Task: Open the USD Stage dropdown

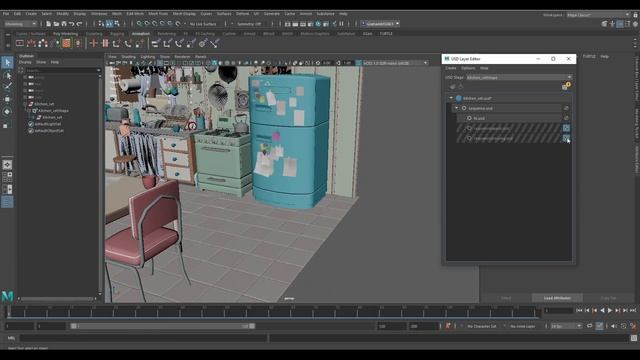Action: click(x=519, y=78)
